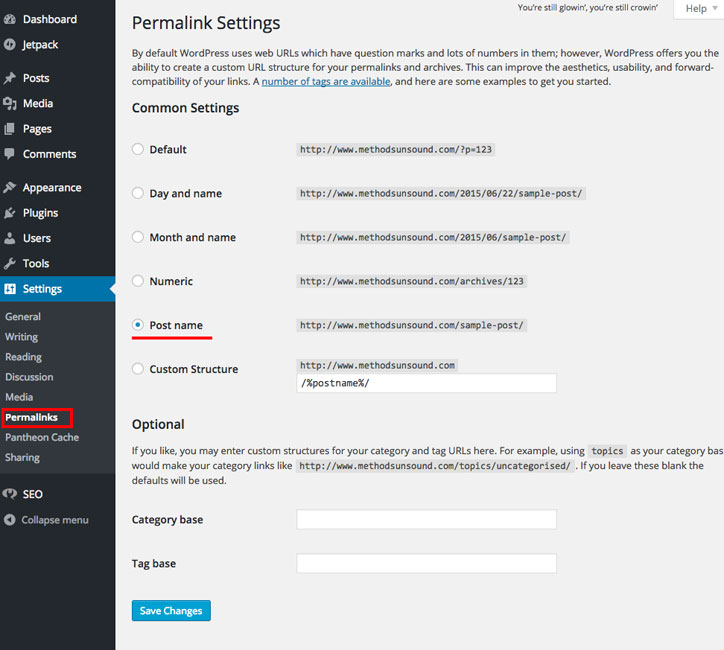Open the SEO menu label
The height and width of the screenshot is (650, 724).
coord(33,494)
